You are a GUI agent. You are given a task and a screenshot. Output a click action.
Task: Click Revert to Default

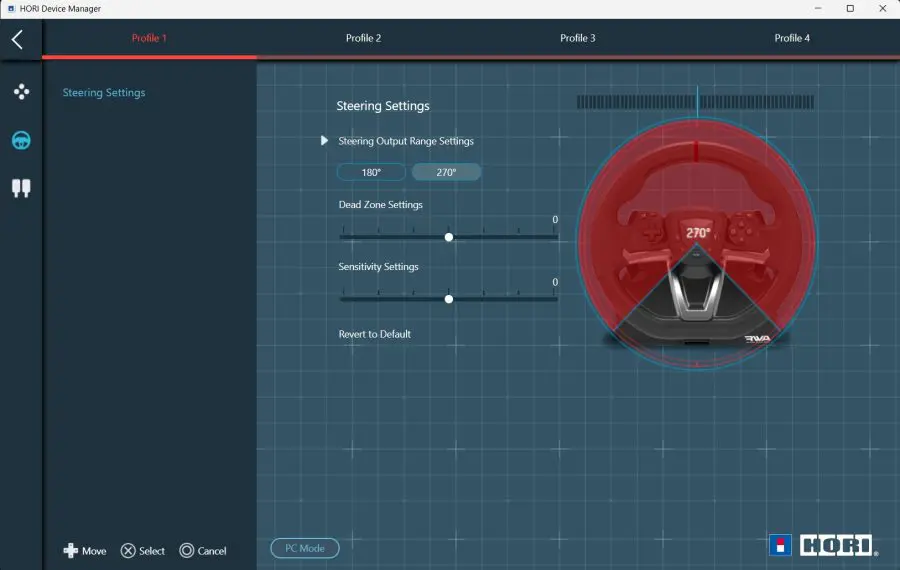375,334
